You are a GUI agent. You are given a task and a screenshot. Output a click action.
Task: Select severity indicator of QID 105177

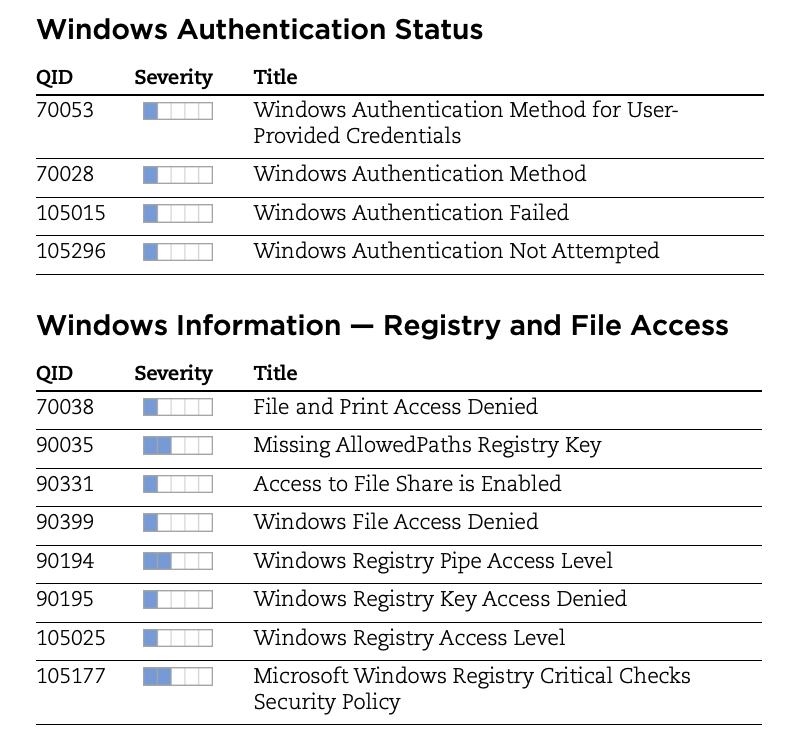[178, 677]
